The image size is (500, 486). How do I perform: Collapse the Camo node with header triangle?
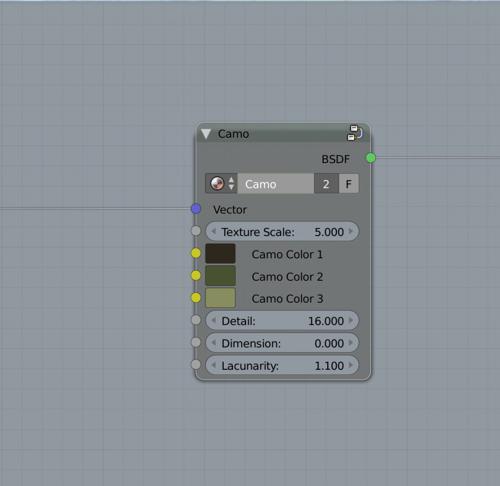point(206,134)
